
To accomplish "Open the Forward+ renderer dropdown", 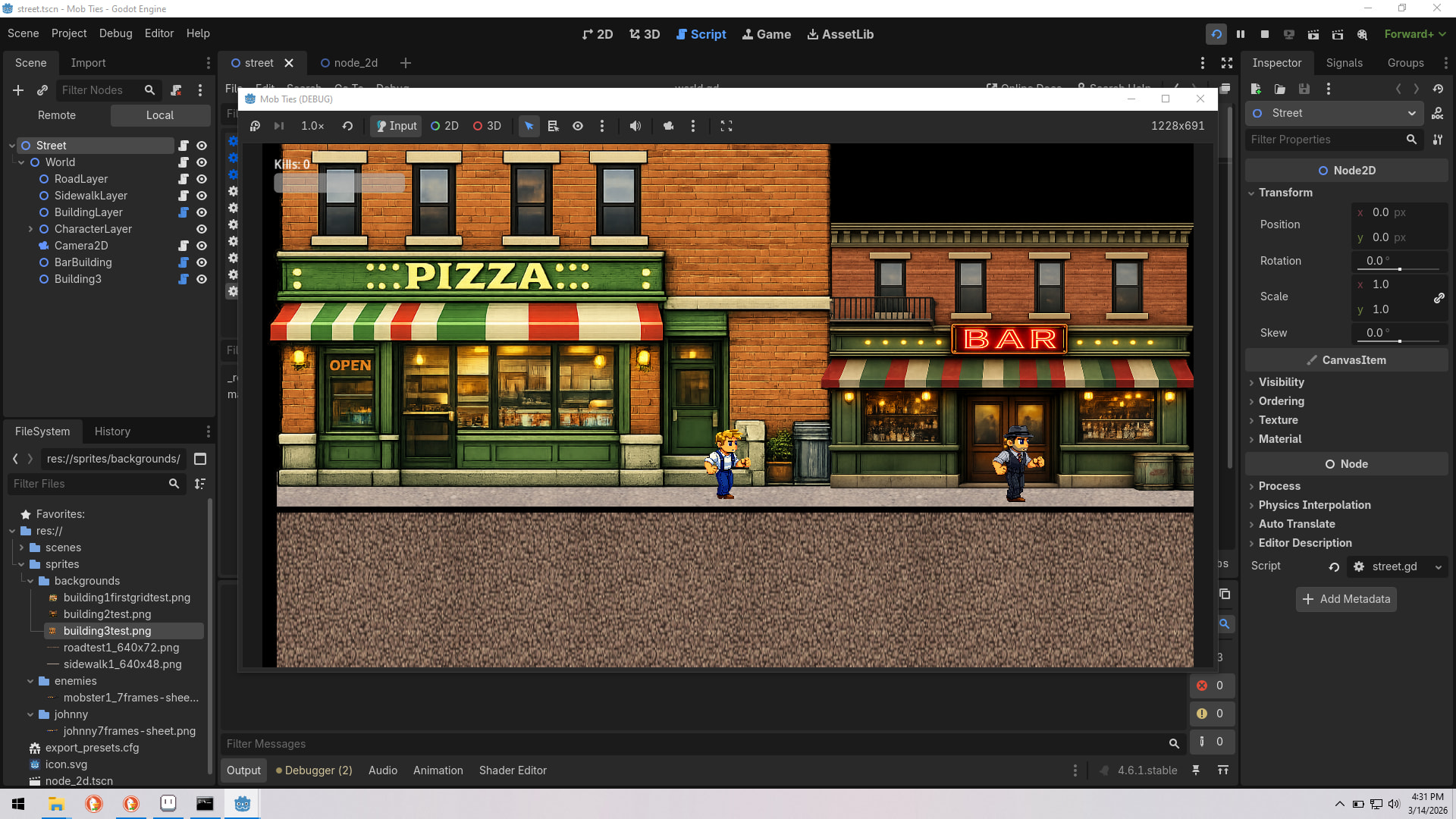I will tap(1415, 34).
